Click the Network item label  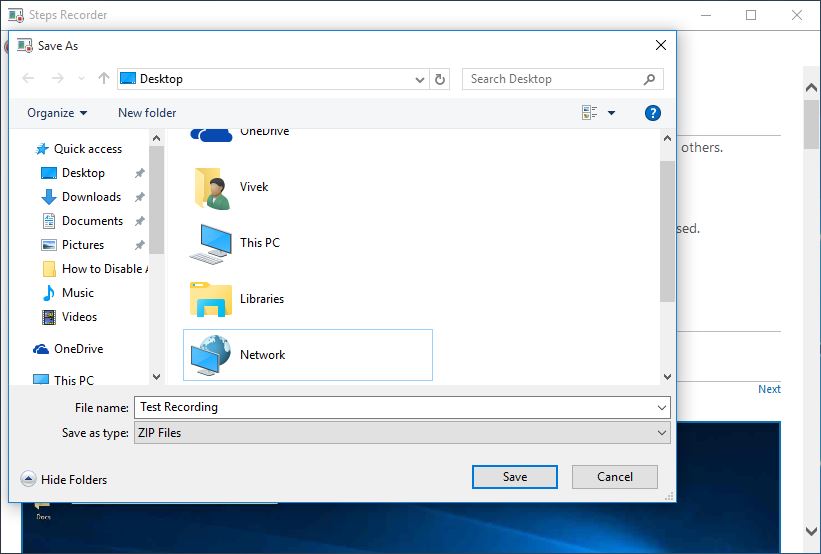coord(262,355)
